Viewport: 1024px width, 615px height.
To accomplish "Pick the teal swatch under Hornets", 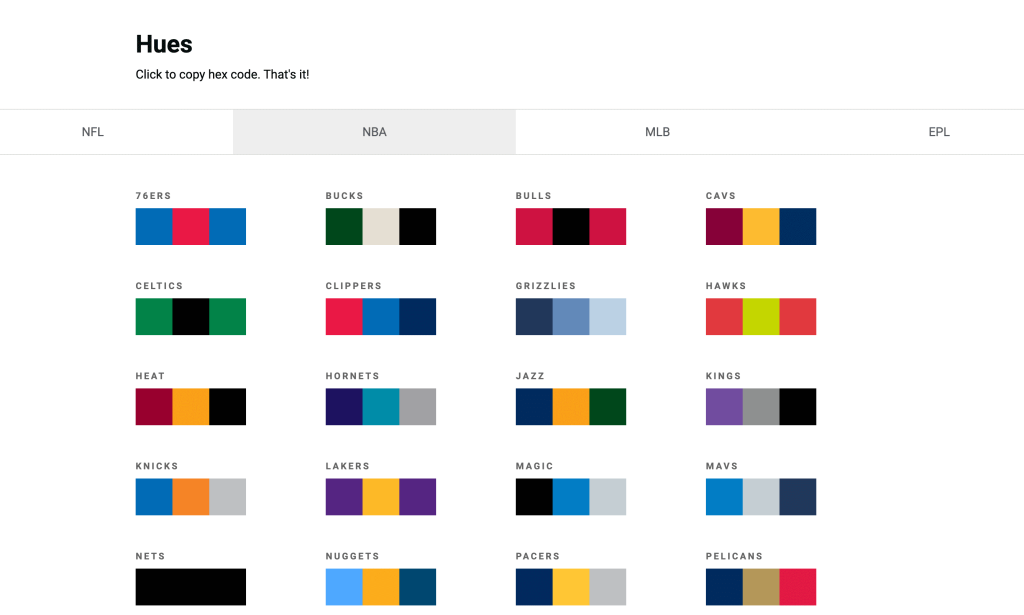I will [x=381, y=407].
